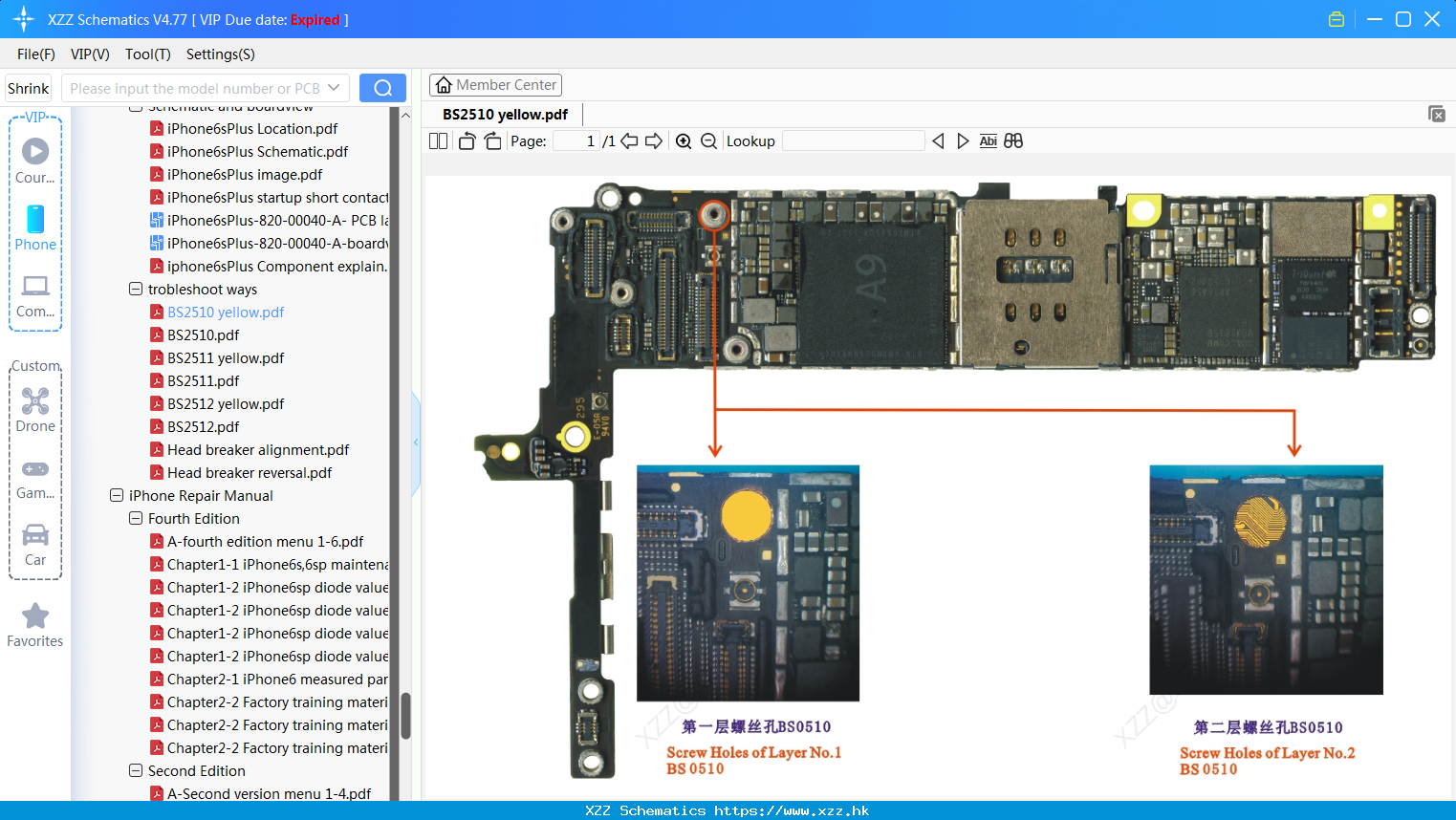Image resolution: width=1456 pixels, height=820 pixels.
Task: Open A-fourth edition menu 1-6.pdf
Action: coord(265,541)
